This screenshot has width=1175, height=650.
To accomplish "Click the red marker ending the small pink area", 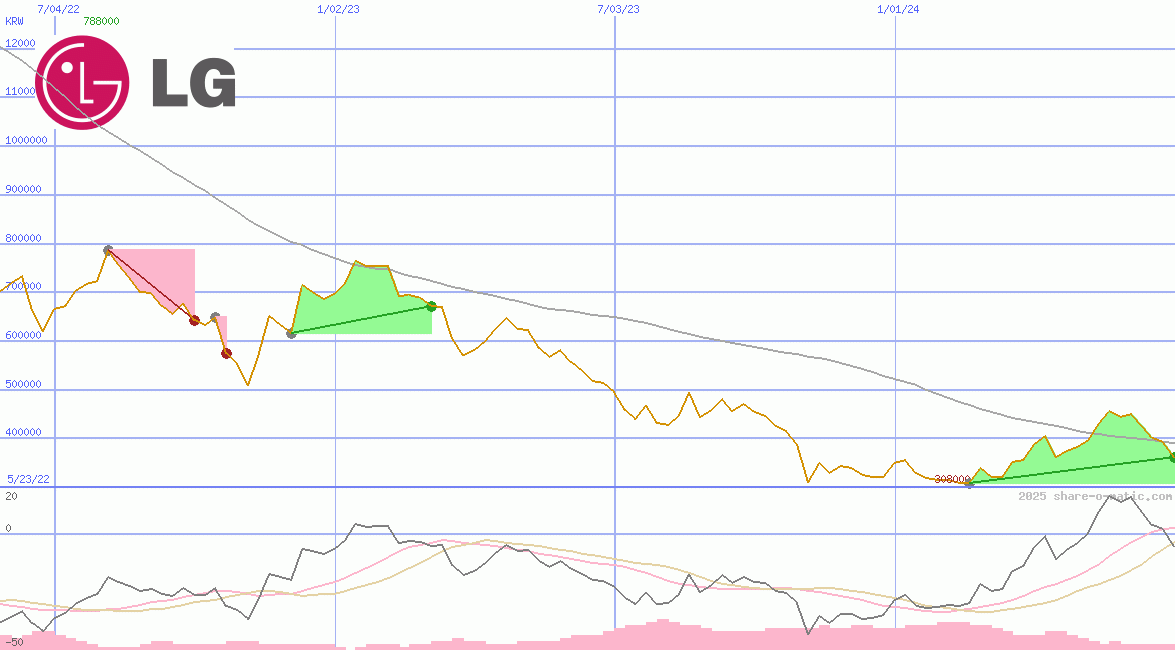I will (x=226, y=353).
